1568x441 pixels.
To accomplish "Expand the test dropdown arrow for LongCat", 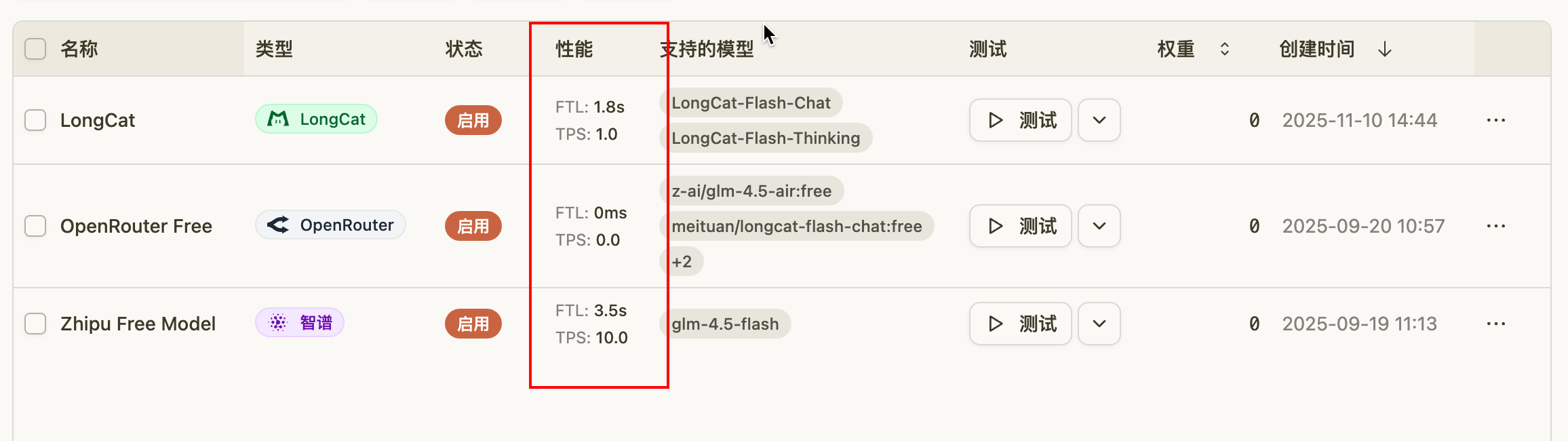I will [1099, 120].
